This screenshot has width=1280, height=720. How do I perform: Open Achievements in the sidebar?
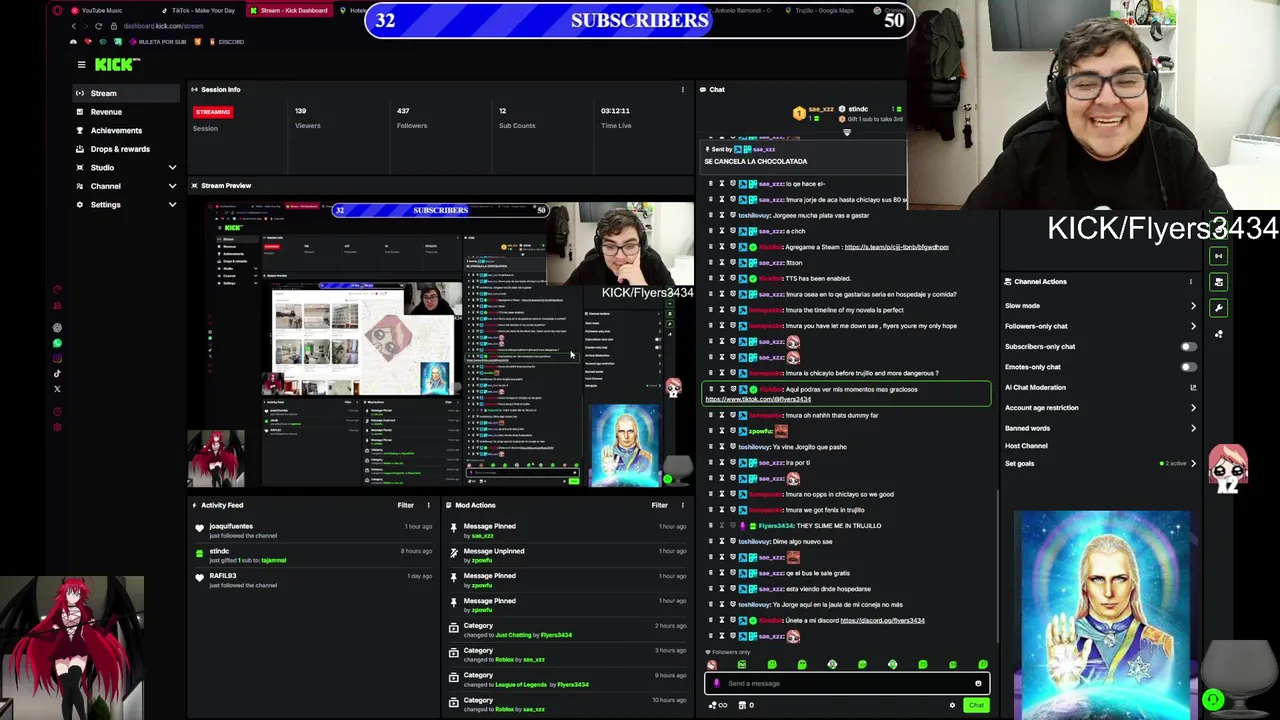(x=126, y=130)
